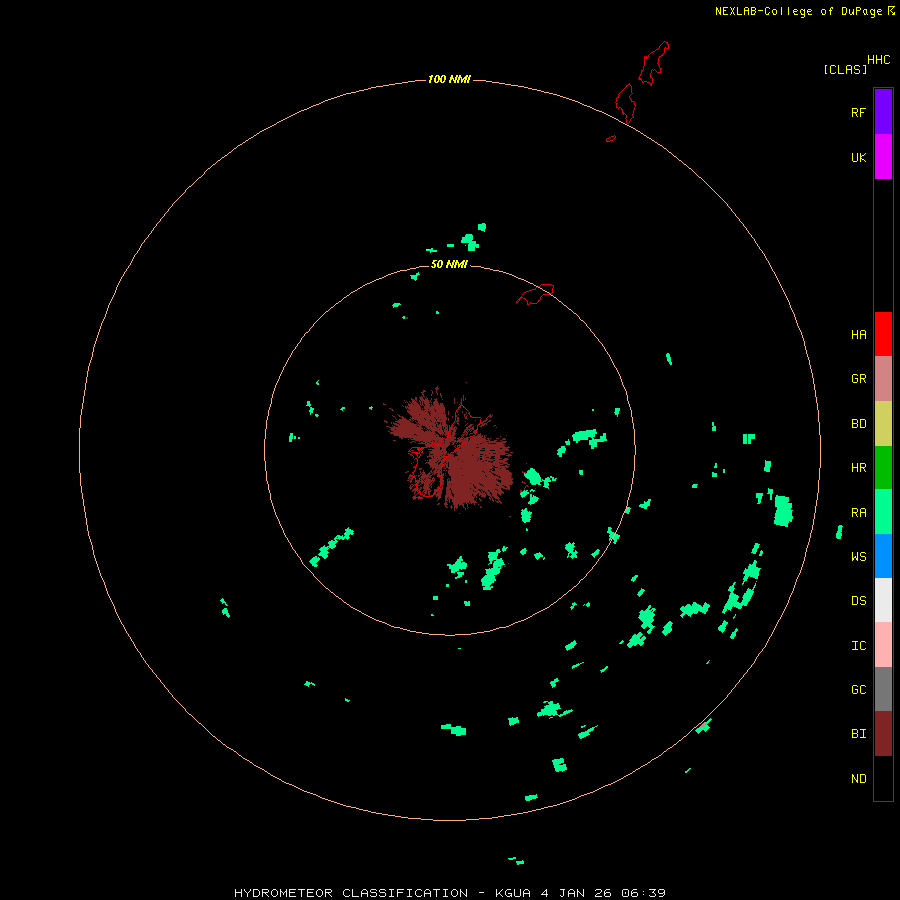Click the "HA" legend label
The image size is (900, 900).
(859, 335)
